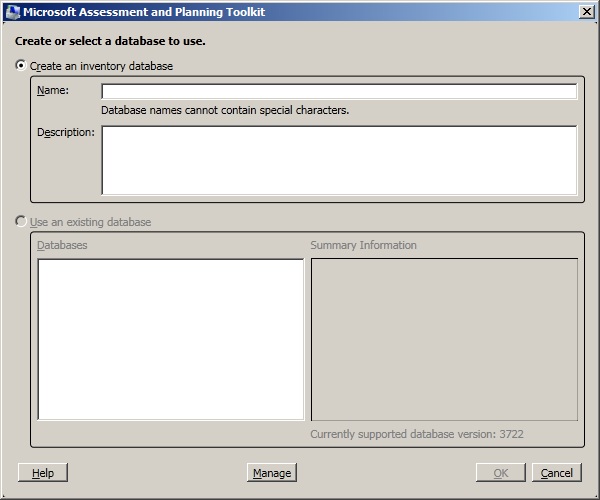
Task: Click the special characters hint text
Action: tap(225, 110)
